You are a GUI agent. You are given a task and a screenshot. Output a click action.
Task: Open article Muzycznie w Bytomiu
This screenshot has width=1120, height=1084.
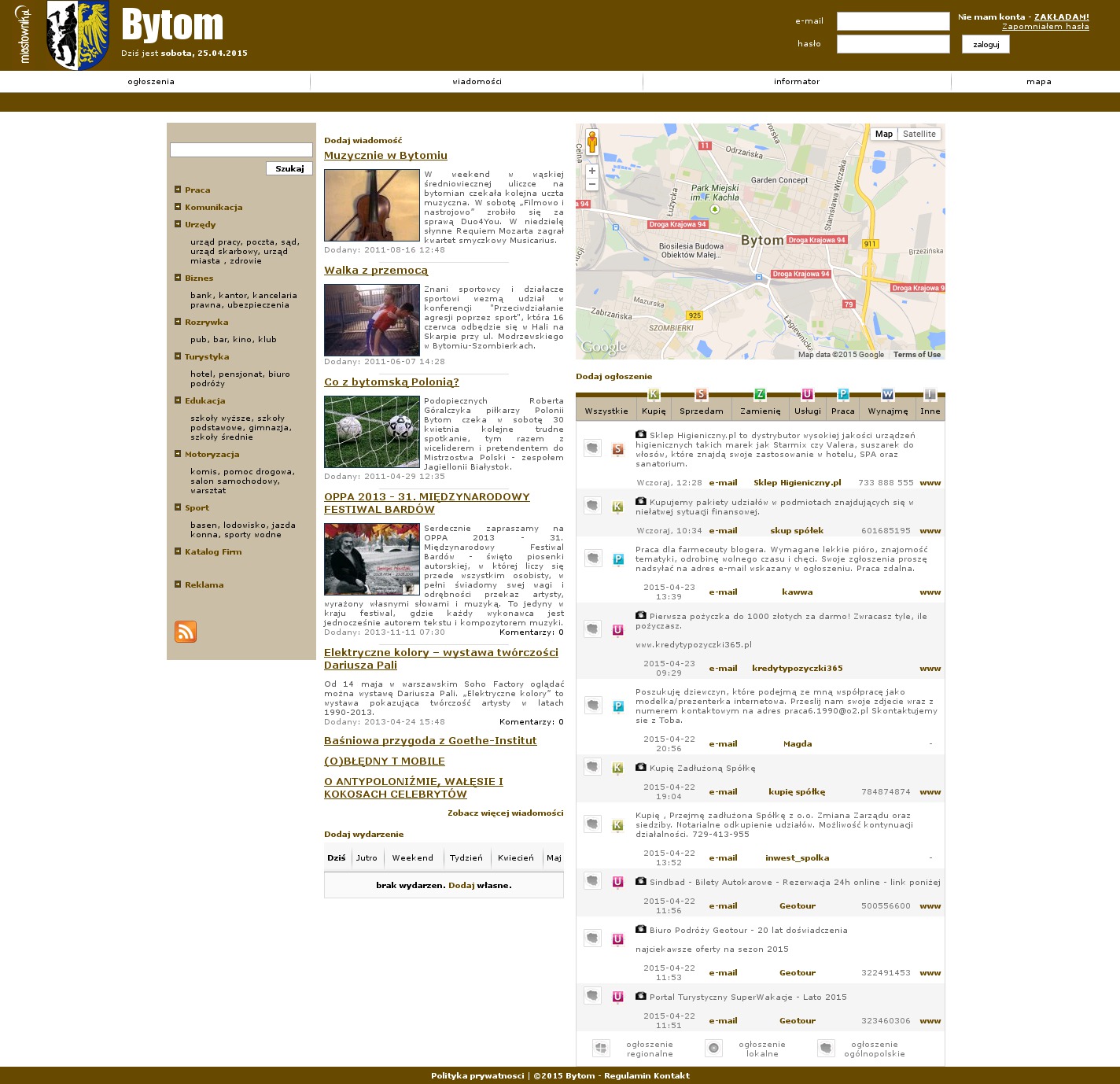(x=385, y=156)
